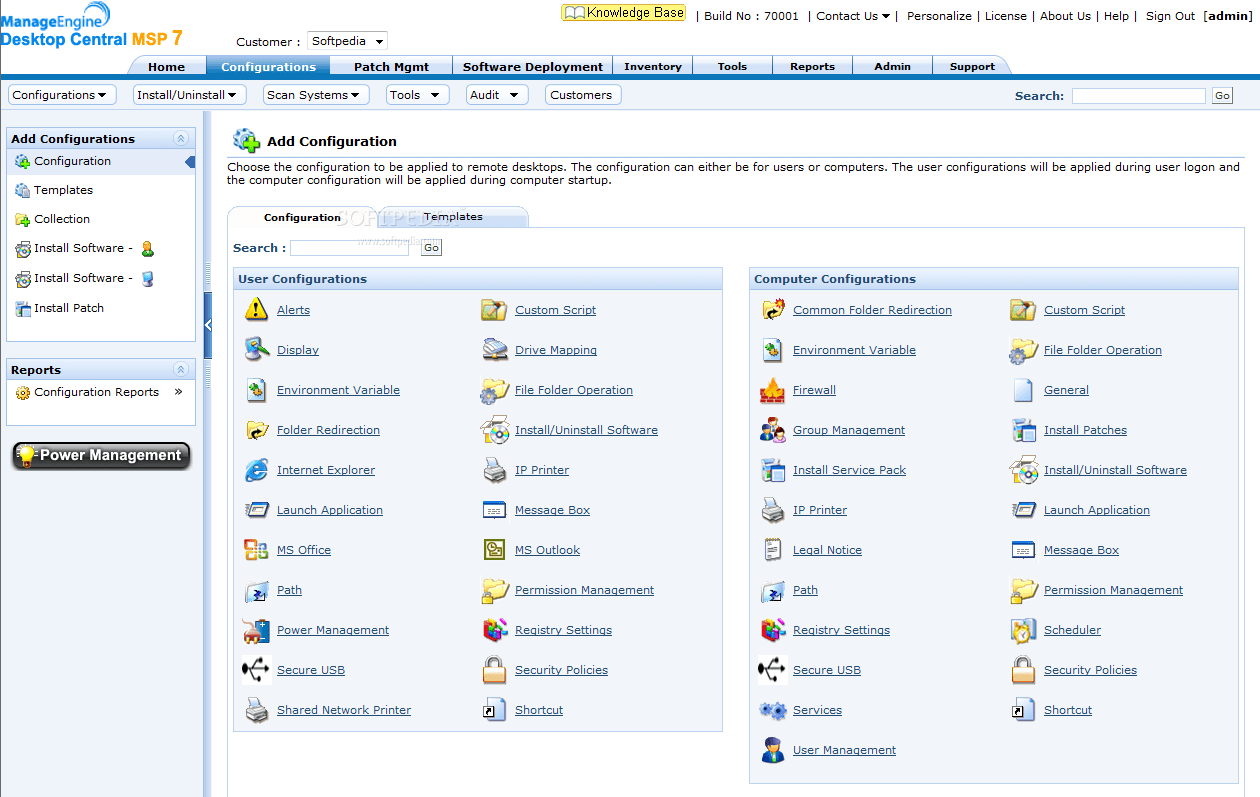This screenshot has width=1260, height=797.
Task: Open the Scheduler icon
Action: tap(1024, 630)
